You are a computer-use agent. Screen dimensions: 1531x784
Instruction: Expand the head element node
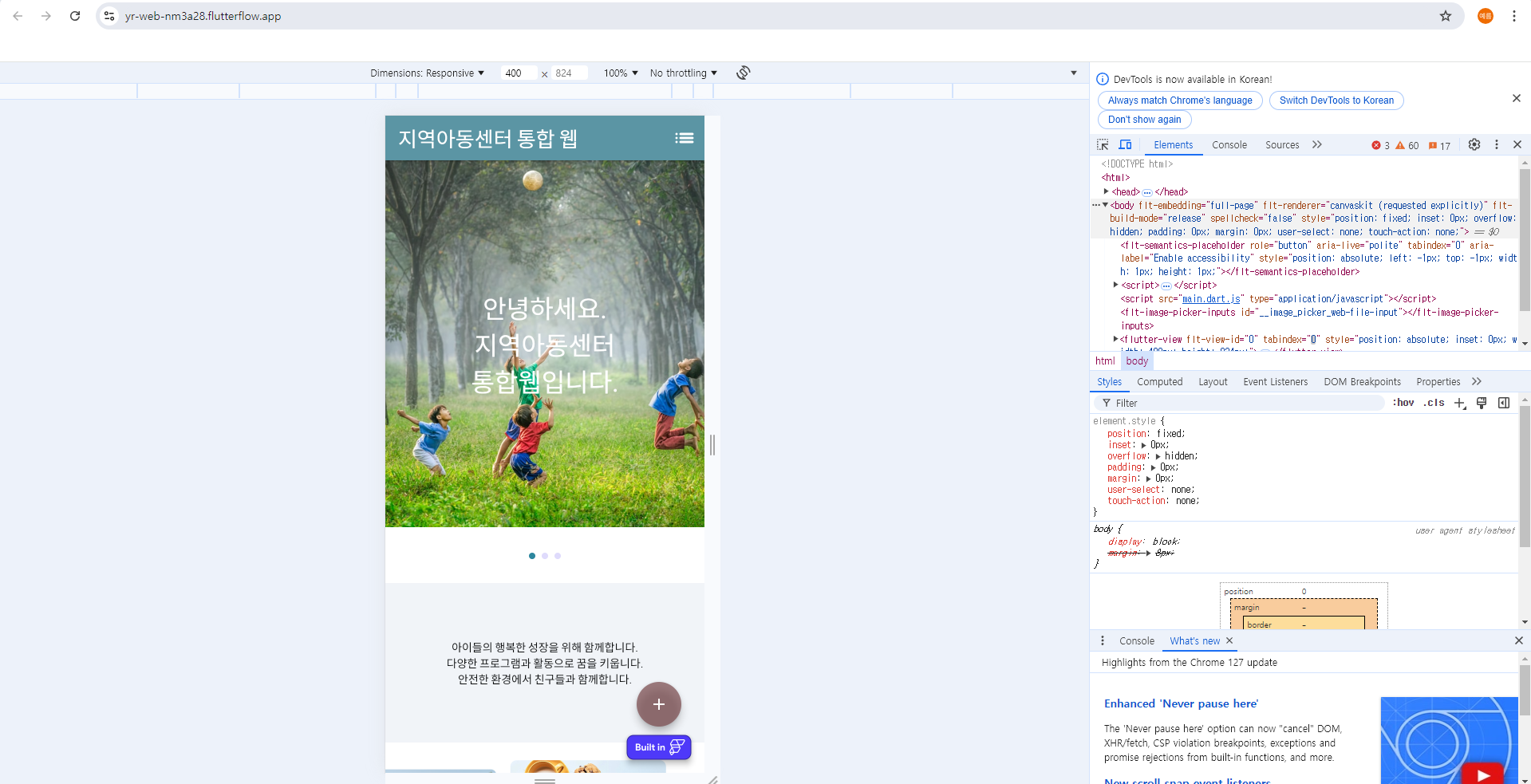(1106, 191)
